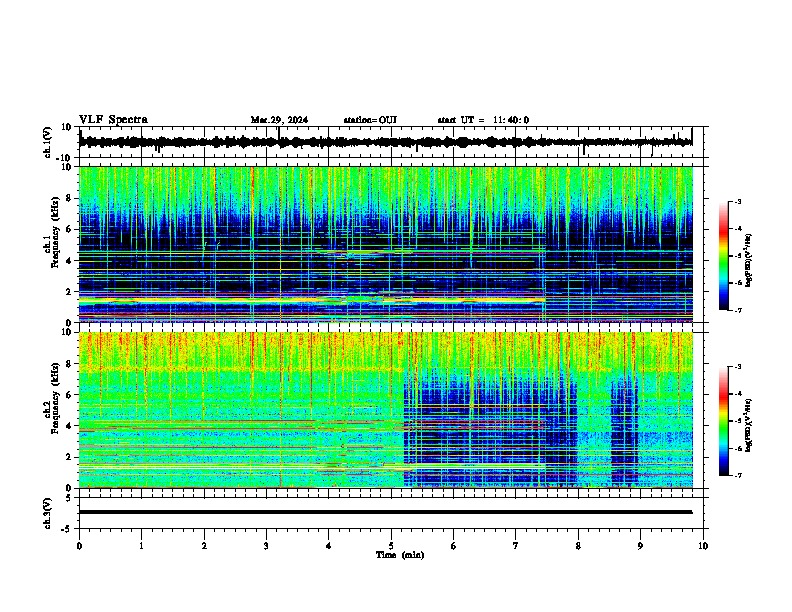Click the "5" tick on ch.3(V) axis

69,497
